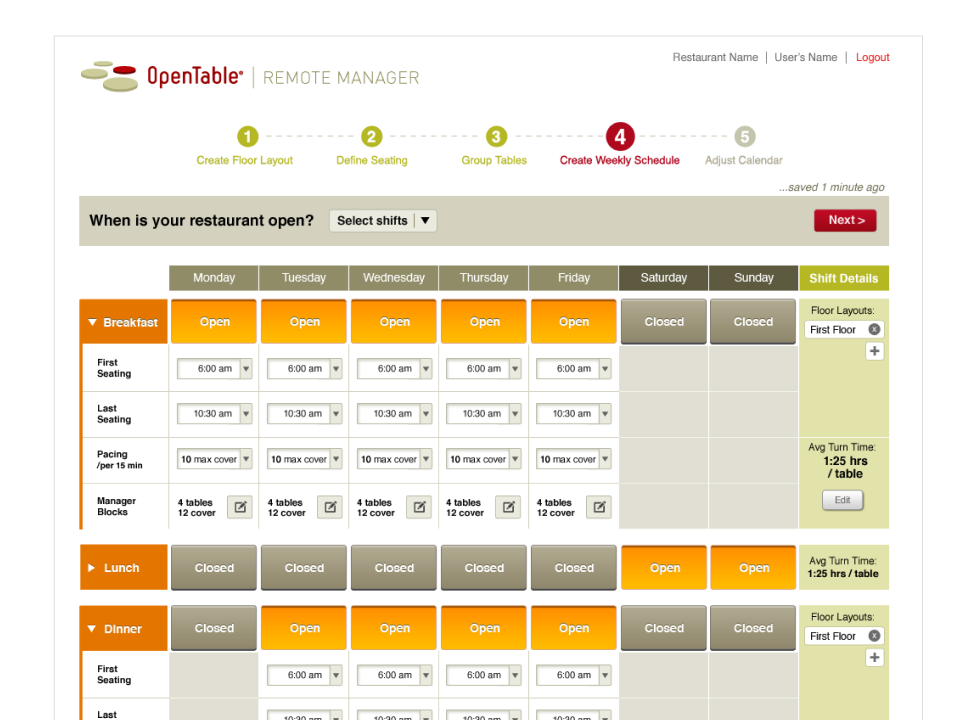Remove First Floor layout from Dinner
Image resolution: width=970 pixels, height=720 pixels.
pos(874,636)
